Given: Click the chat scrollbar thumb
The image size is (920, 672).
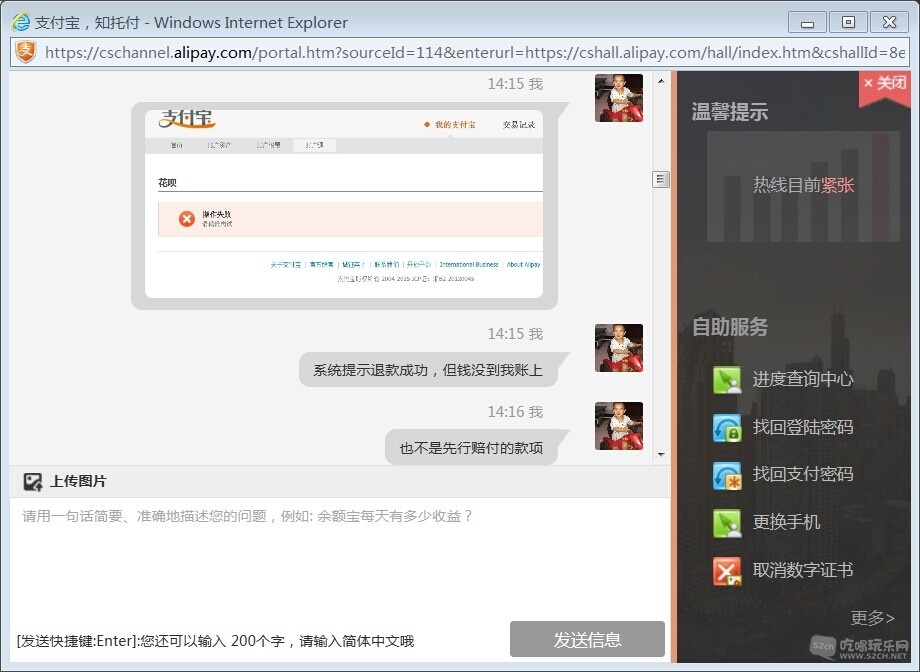Looking at the screenshot, I should [x=661, y=180].
